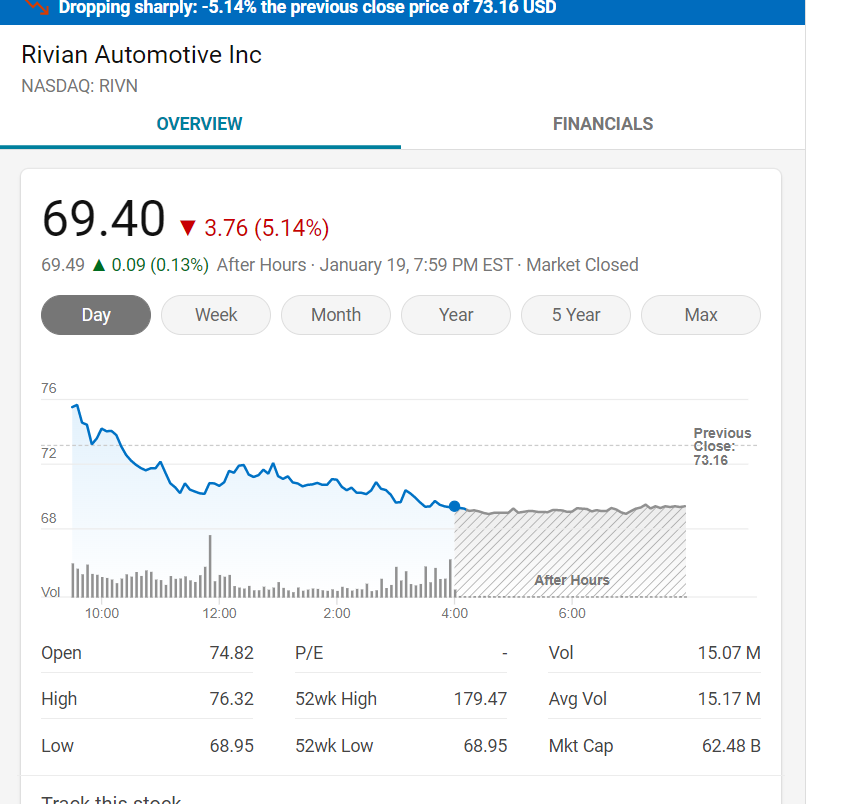Click the dropping sharply trend arrow icon

coord(37,6)
